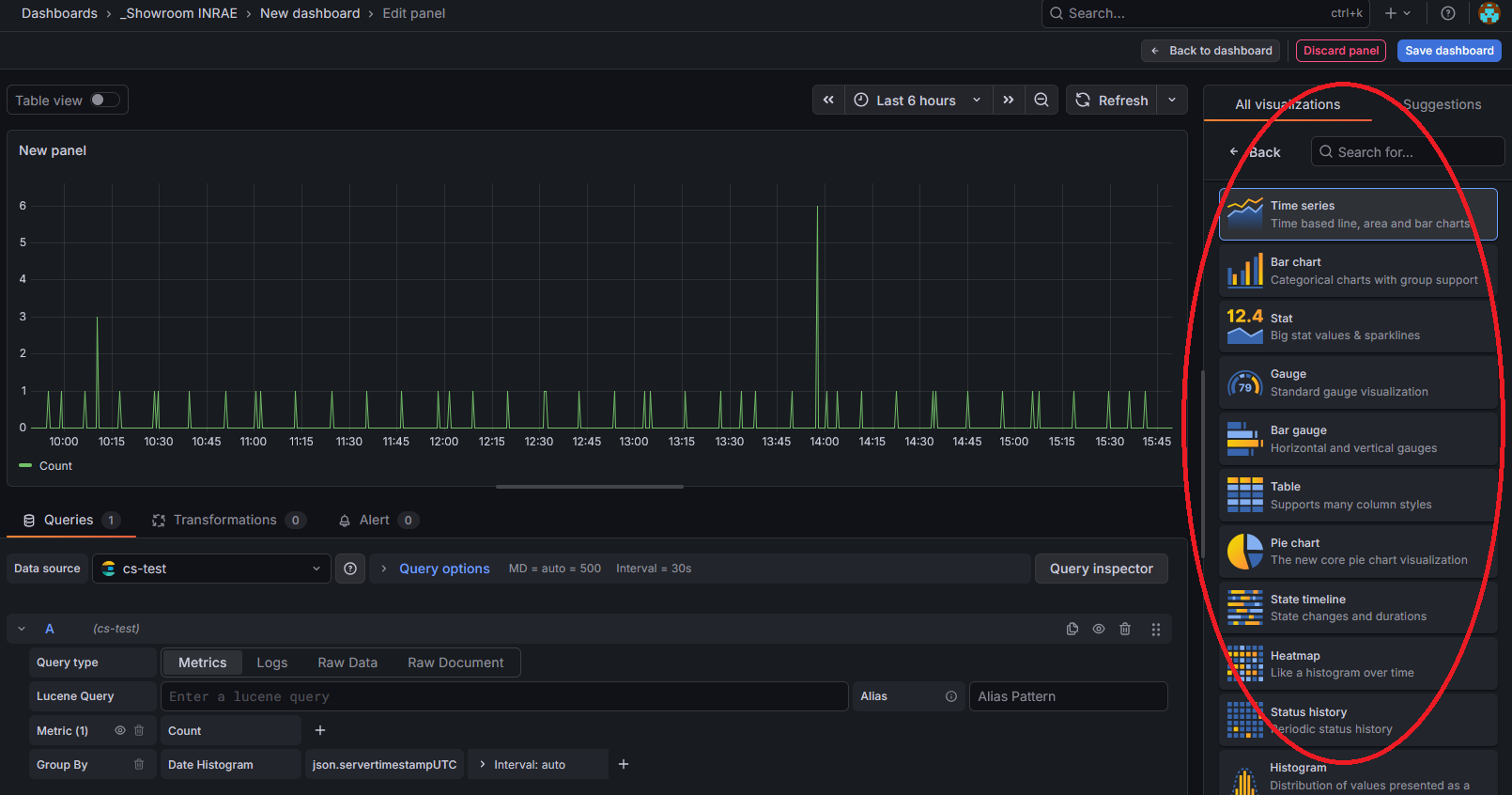Click the Discard panel button
Screen dimensions: 1512x795
coord(1340,51)
